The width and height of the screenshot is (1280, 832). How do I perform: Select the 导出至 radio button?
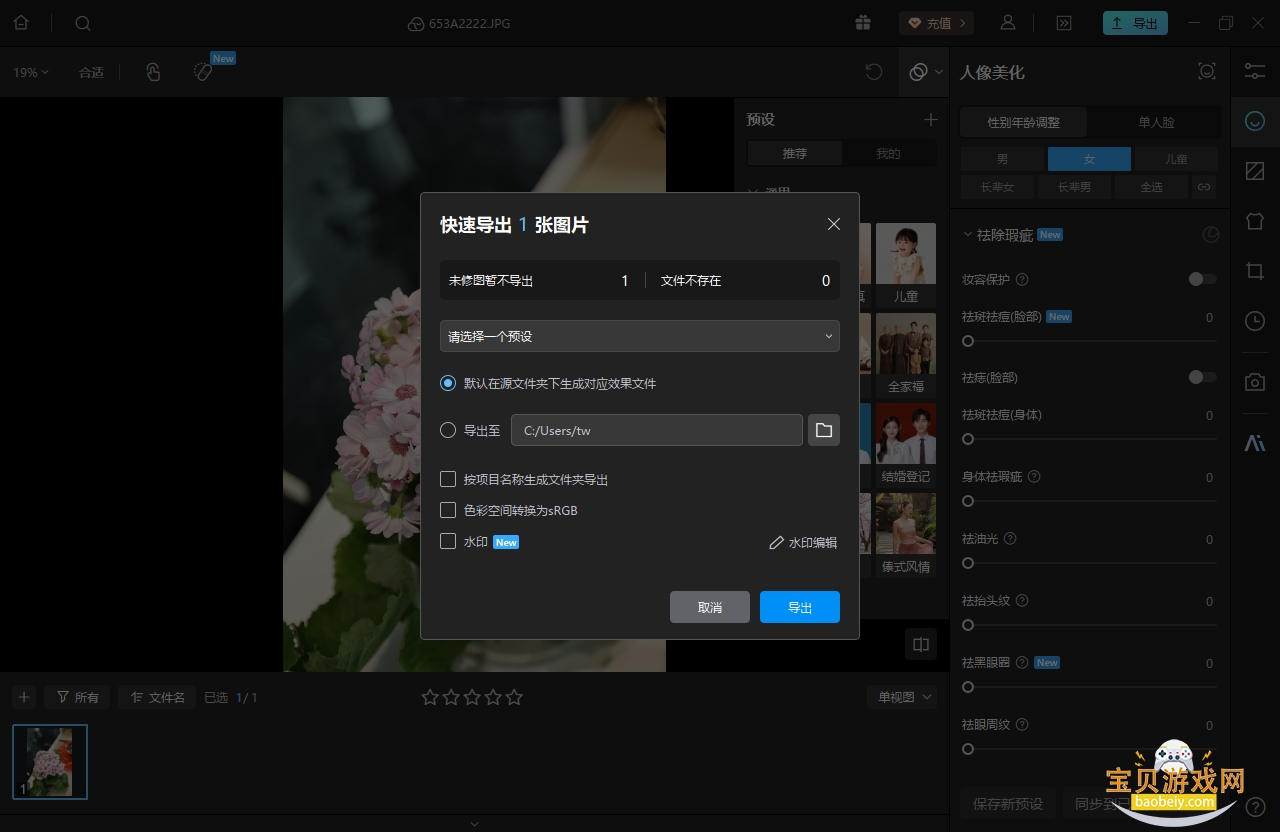448,431
